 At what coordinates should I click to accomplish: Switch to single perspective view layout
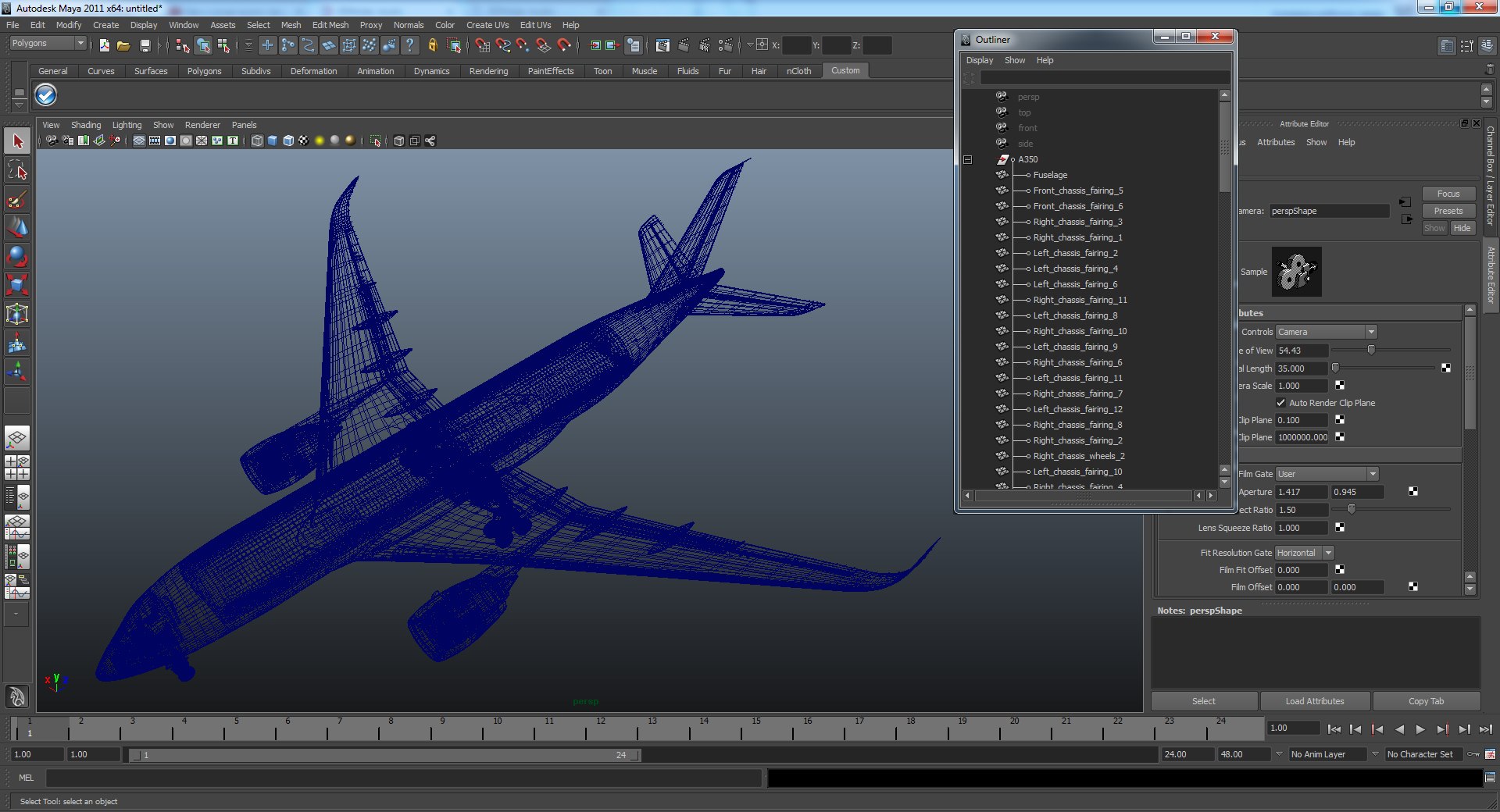pos(17,439)
